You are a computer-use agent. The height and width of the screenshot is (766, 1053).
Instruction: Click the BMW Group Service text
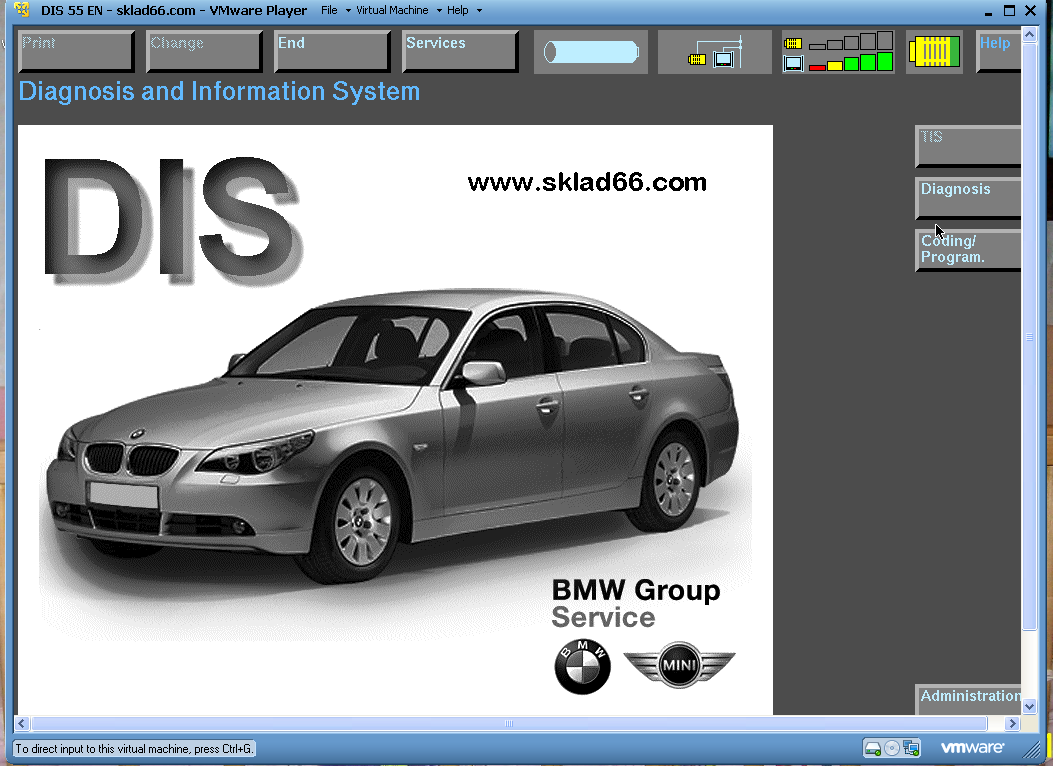click(x=636, y=604)
